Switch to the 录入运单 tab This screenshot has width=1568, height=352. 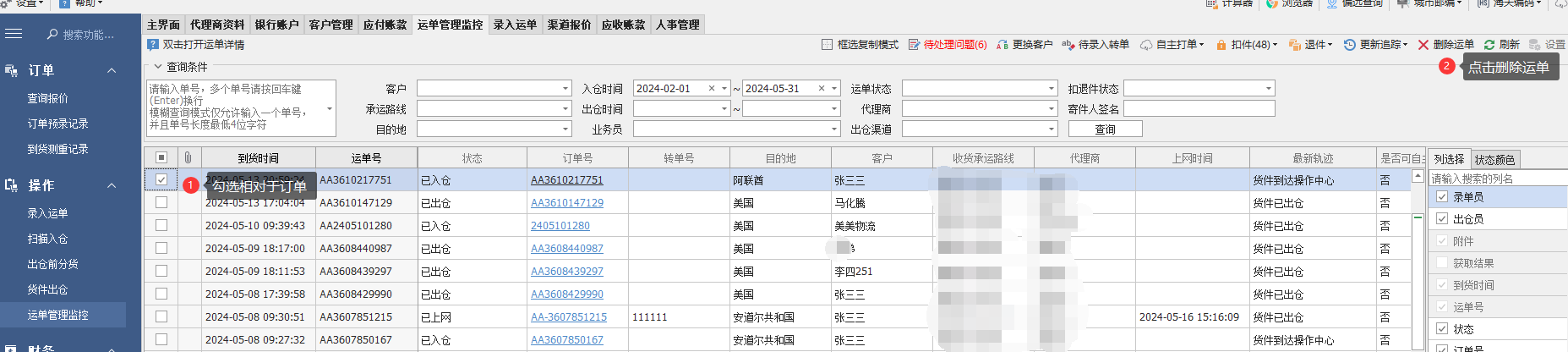pos(515,25)
